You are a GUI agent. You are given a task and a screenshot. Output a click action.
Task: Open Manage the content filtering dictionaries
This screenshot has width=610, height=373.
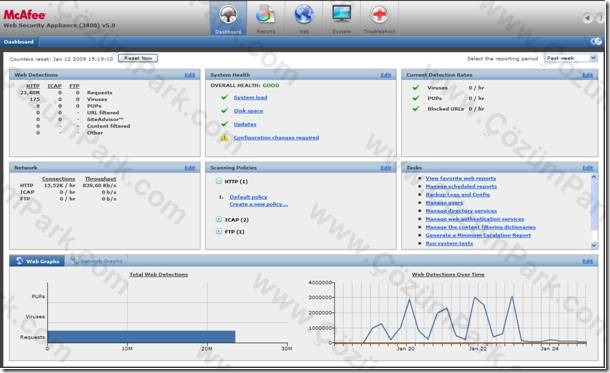[x=480, y=227]
